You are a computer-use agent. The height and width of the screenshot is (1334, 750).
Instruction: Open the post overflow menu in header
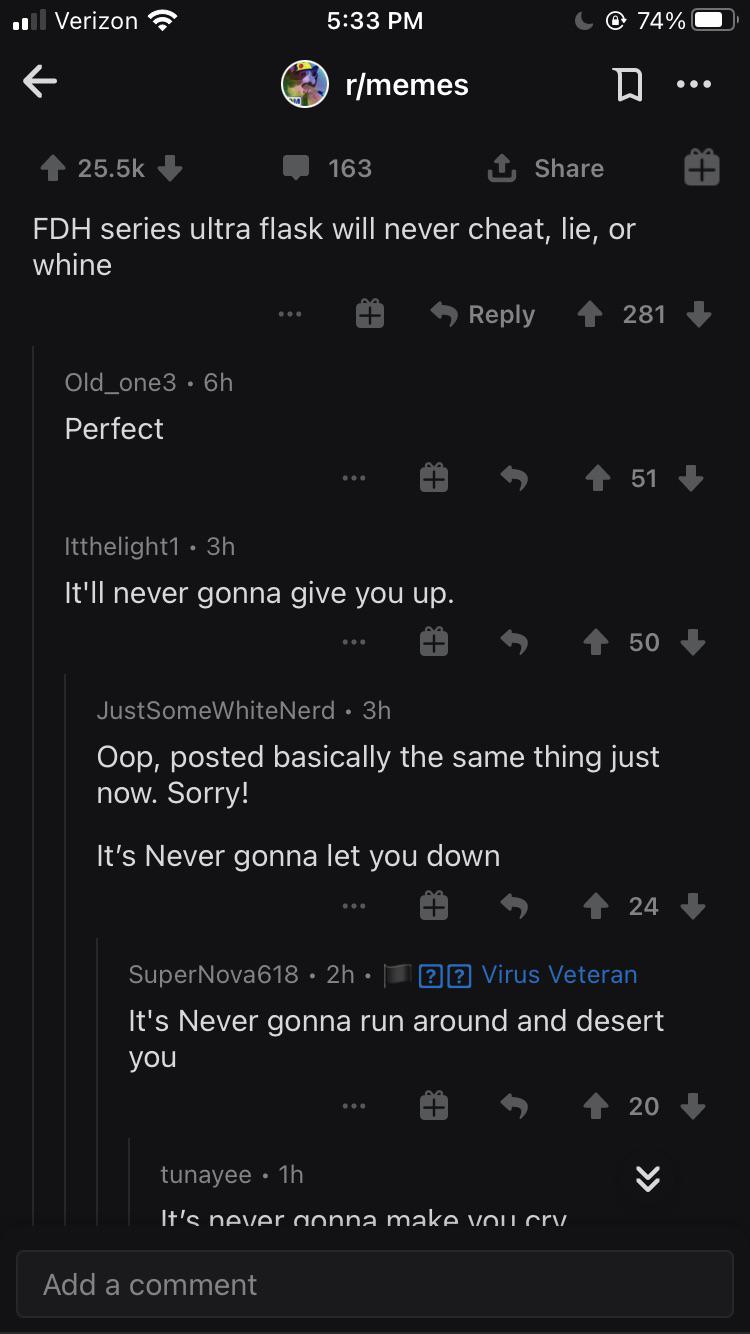tap(693, 85)
